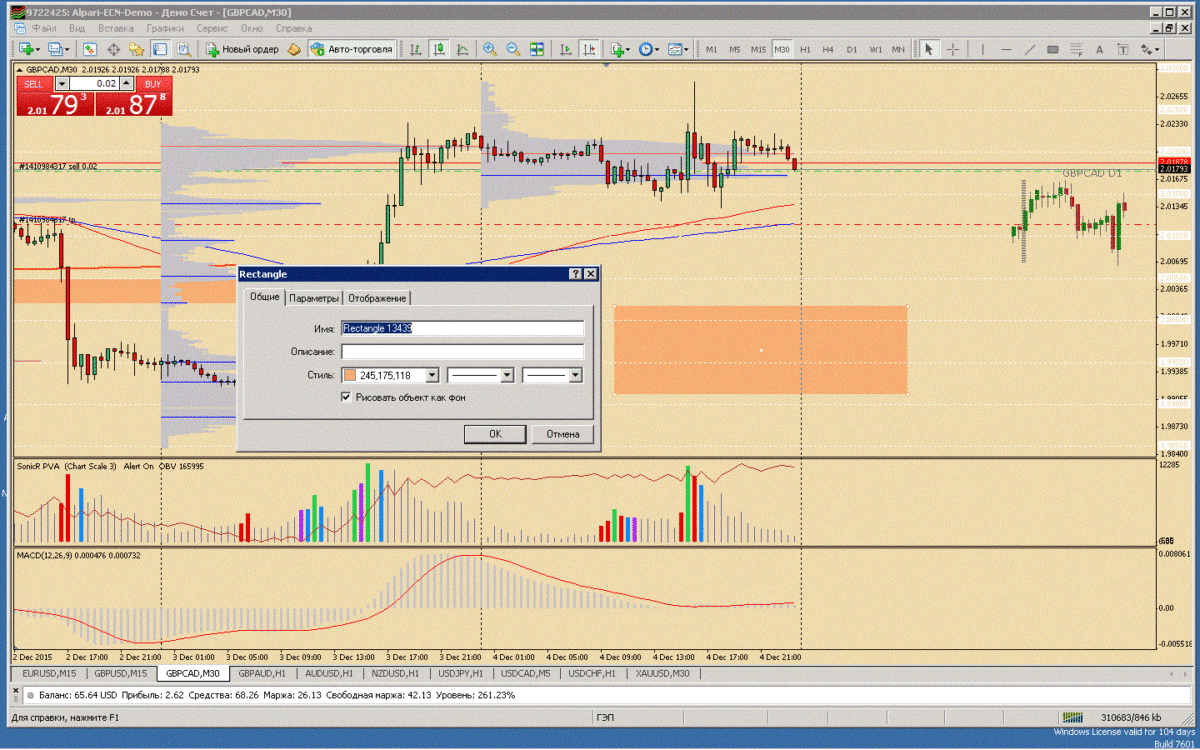
Task: Uncheck 'Рисовать объект как фон' checkbox
Action: coord(346,397)
